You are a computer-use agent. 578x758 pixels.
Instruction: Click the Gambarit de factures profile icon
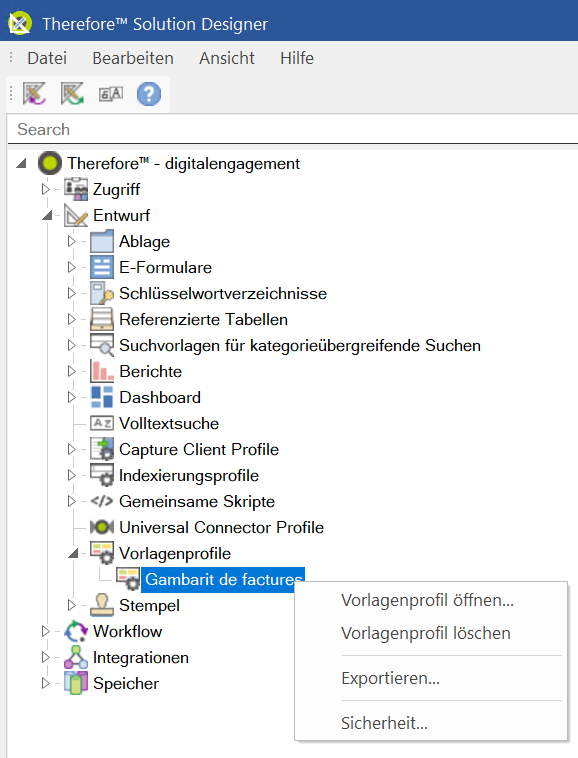[x=128, y=579]
